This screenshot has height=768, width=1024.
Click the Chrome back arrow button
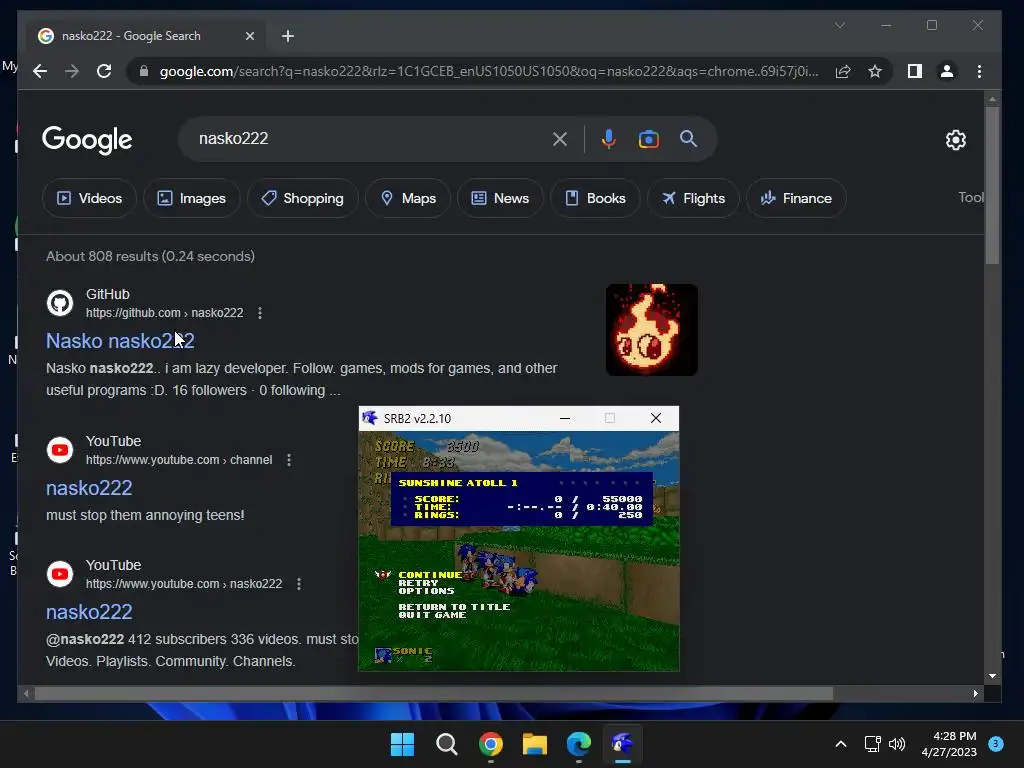click(x=40, y=71)
